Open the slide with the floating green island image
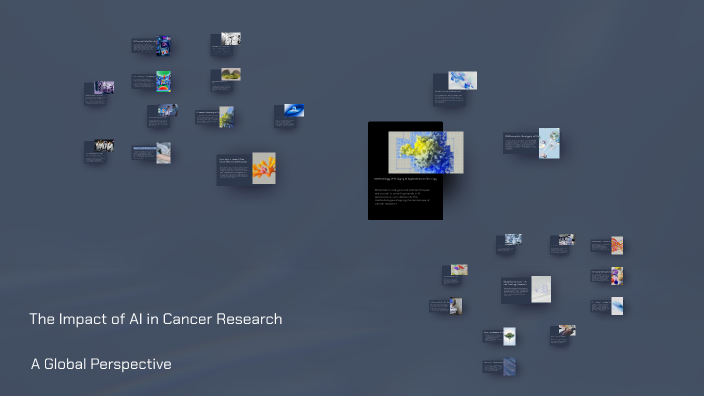 point(499,337)
